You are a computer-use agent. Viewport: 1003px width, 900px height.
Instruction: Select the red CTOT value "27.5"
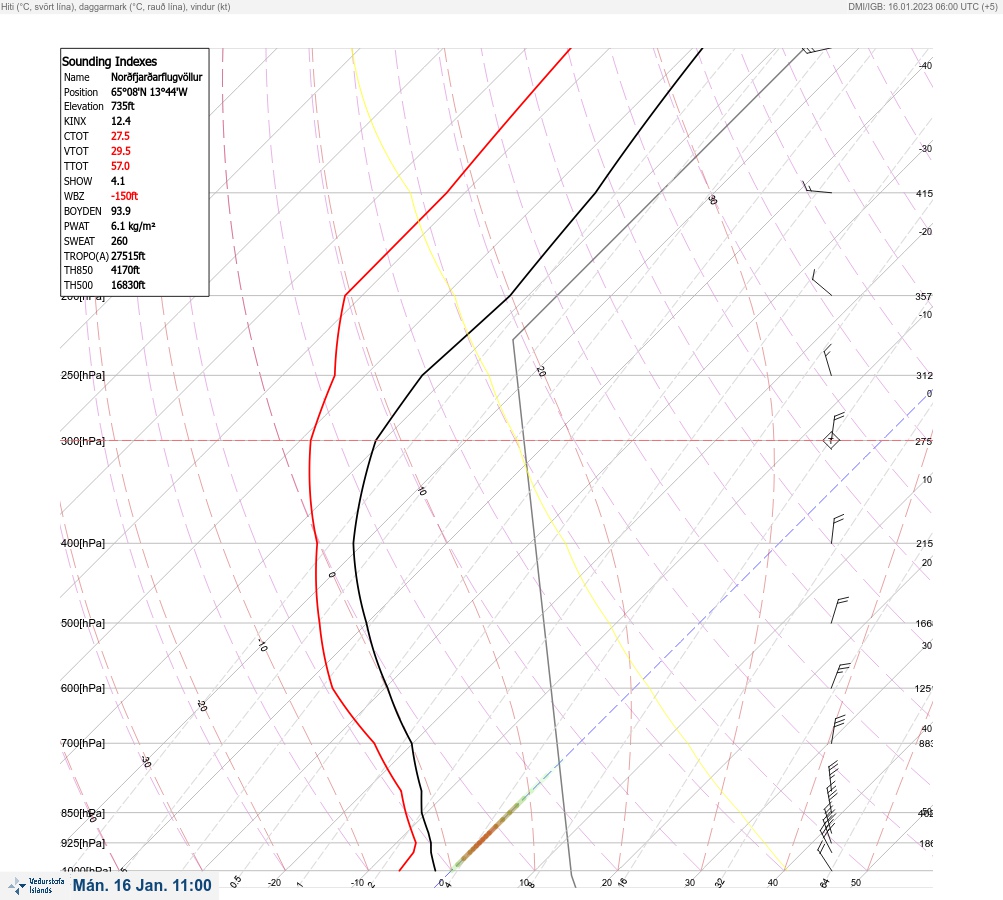[x=120, y=136]
